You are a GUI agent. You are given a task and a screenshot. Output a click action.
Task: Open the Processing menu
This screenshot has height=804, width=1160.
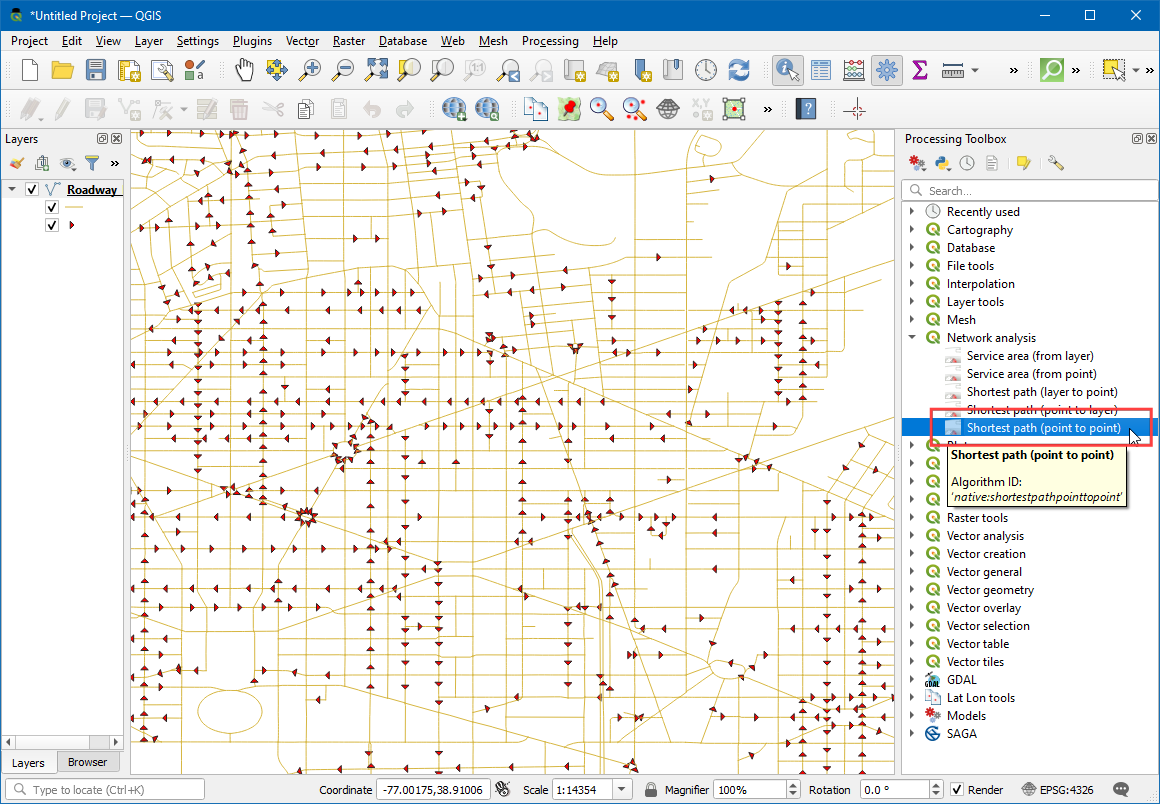pyautogui.click(x=549, y=41)
